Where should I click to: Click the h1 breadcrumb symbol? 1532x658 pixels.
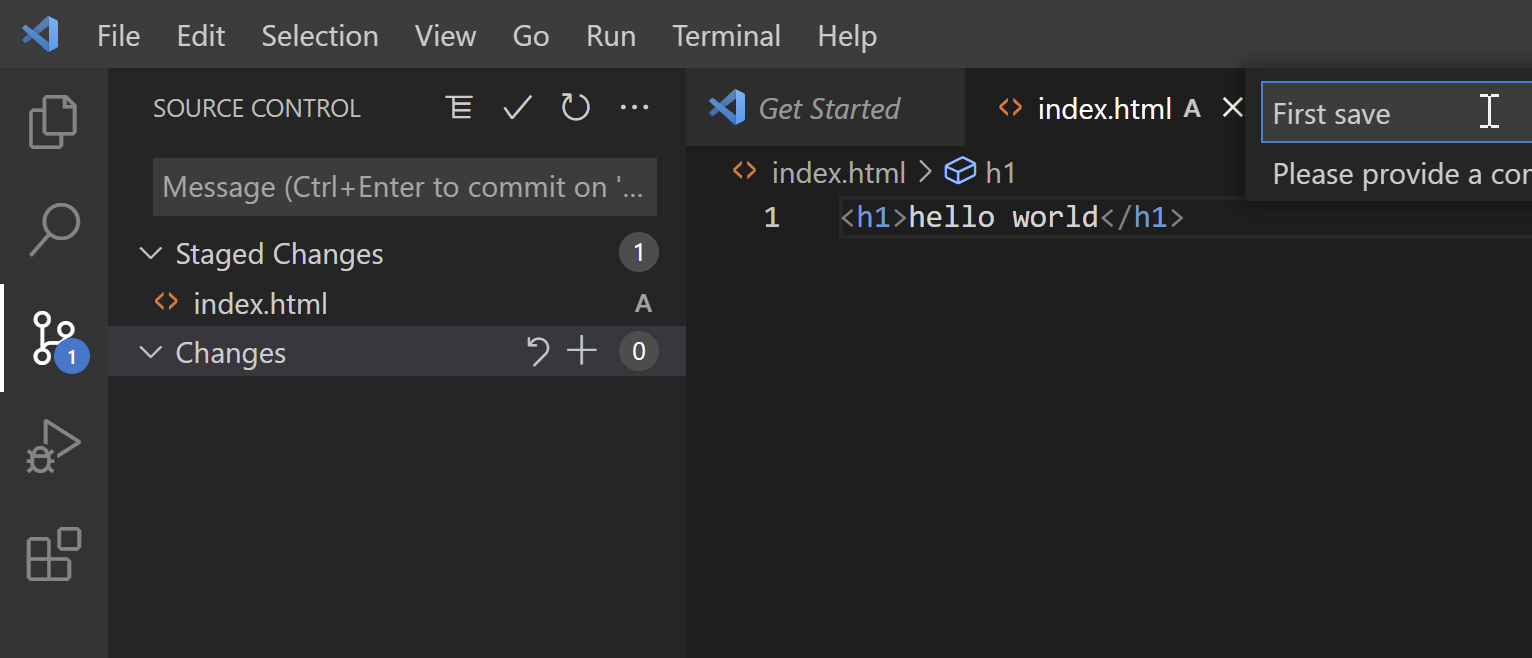[x=999, y=173]
